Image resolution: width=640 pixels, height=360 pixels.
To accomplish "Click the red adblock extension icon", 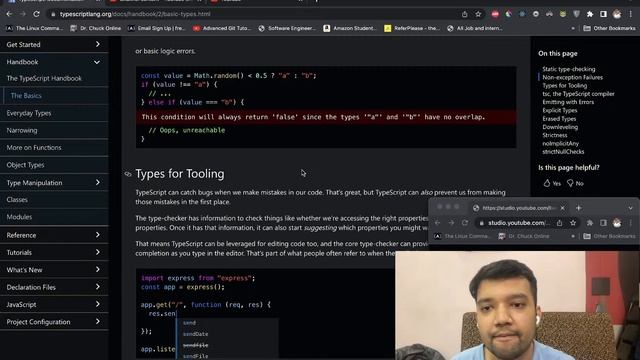I will click(x=495, y=14).
